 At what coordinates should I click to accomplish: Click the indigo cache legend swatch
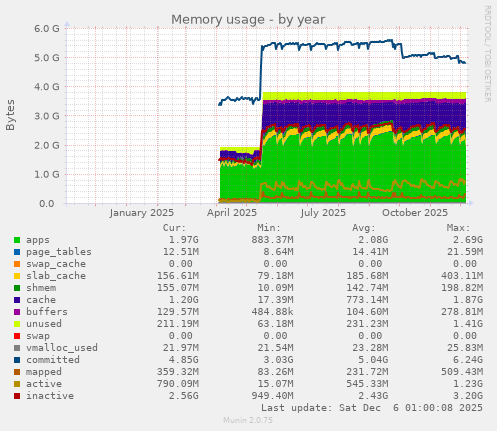tap(17, 300)
